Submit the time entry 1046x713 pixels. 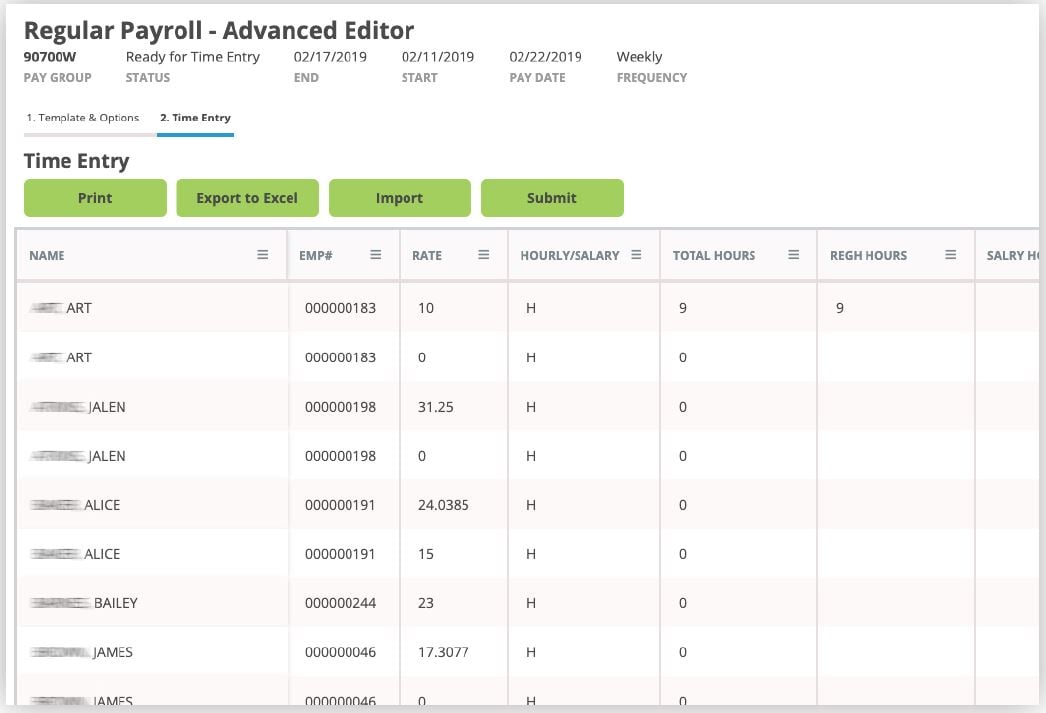pyautogui.click(x=552, y=198)
